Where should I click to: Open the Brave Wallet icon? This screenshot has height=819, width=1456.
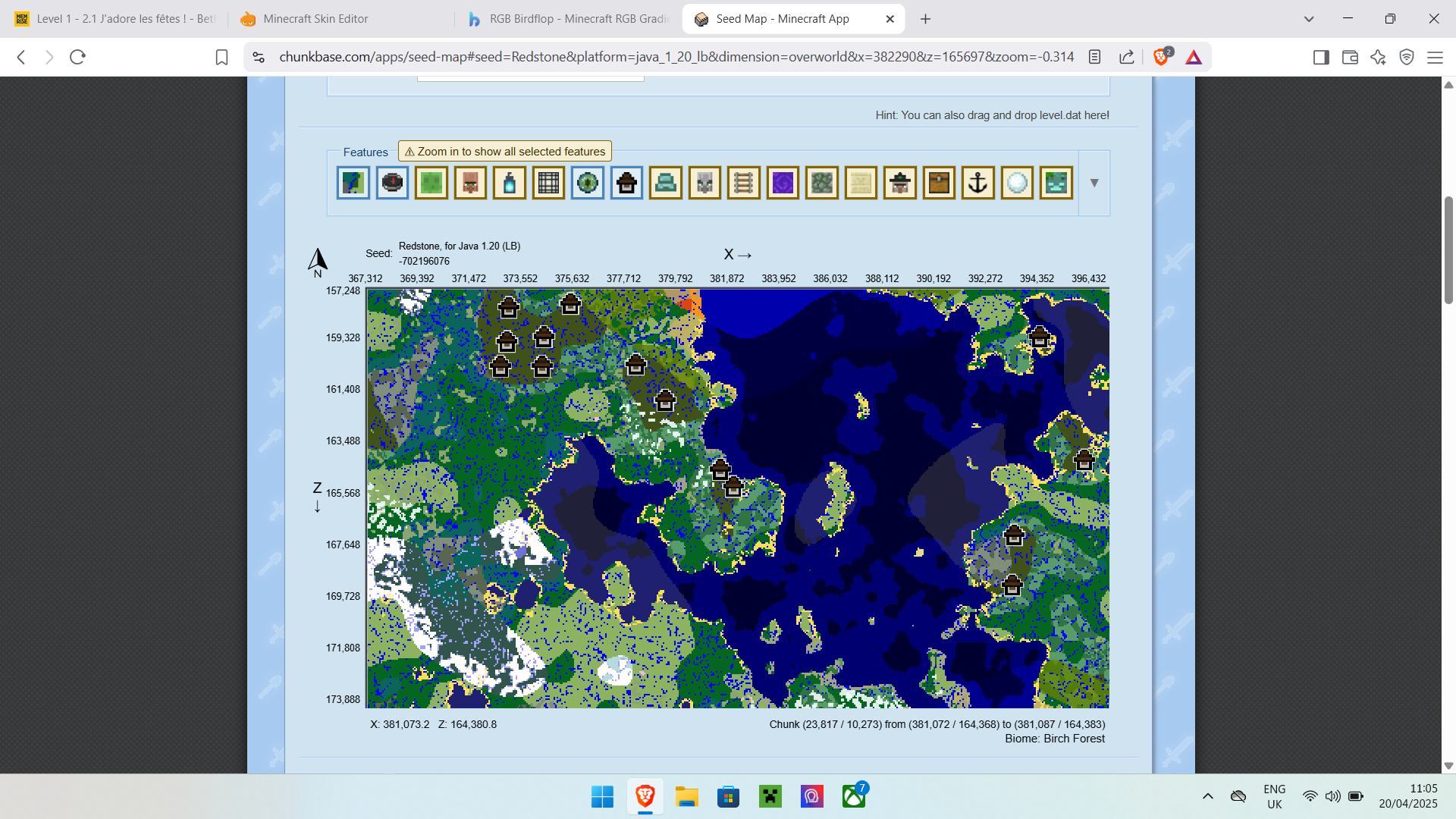coord(1350,57)
